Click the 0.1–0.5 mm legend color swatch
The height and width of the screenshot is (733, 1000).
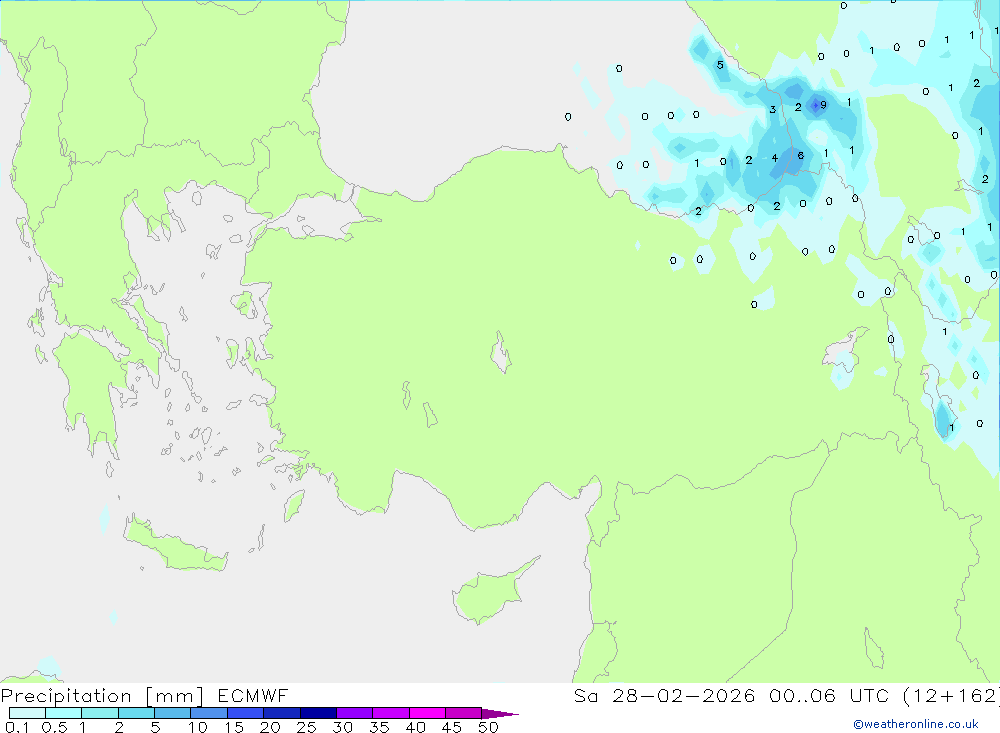pos(27,713)
